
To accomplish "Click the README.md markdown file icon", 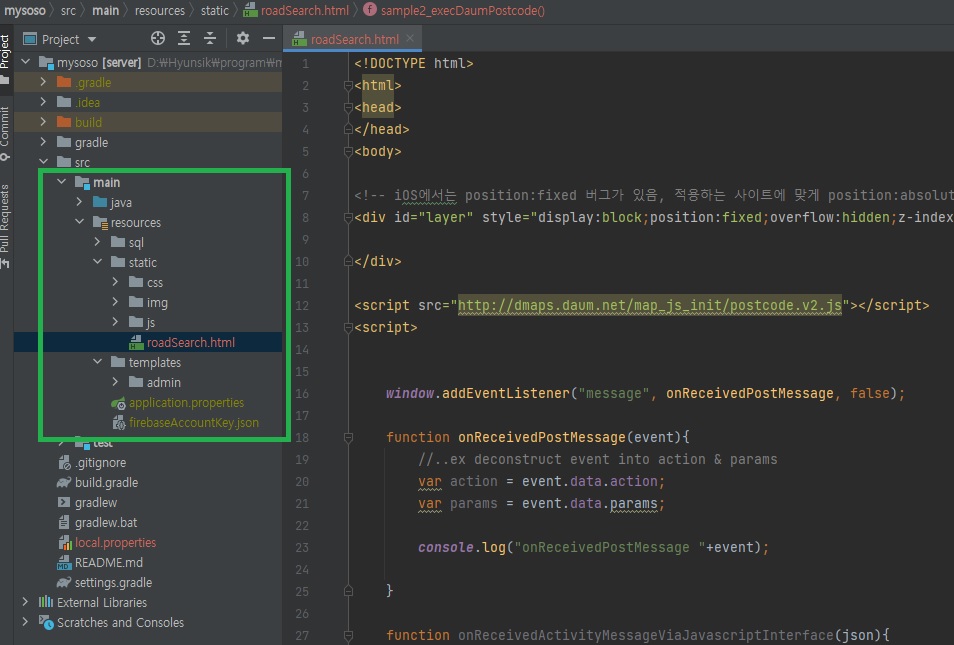I will coord(64,563).
